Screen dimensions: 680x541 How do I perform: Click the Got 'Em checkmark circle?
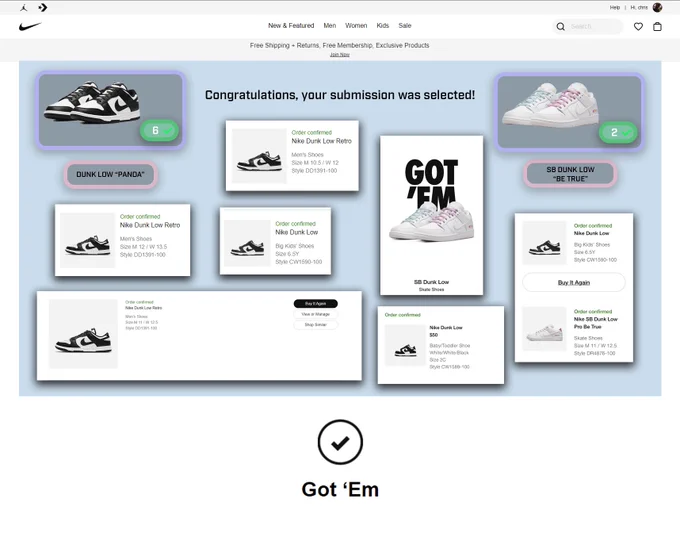point(340,442)
